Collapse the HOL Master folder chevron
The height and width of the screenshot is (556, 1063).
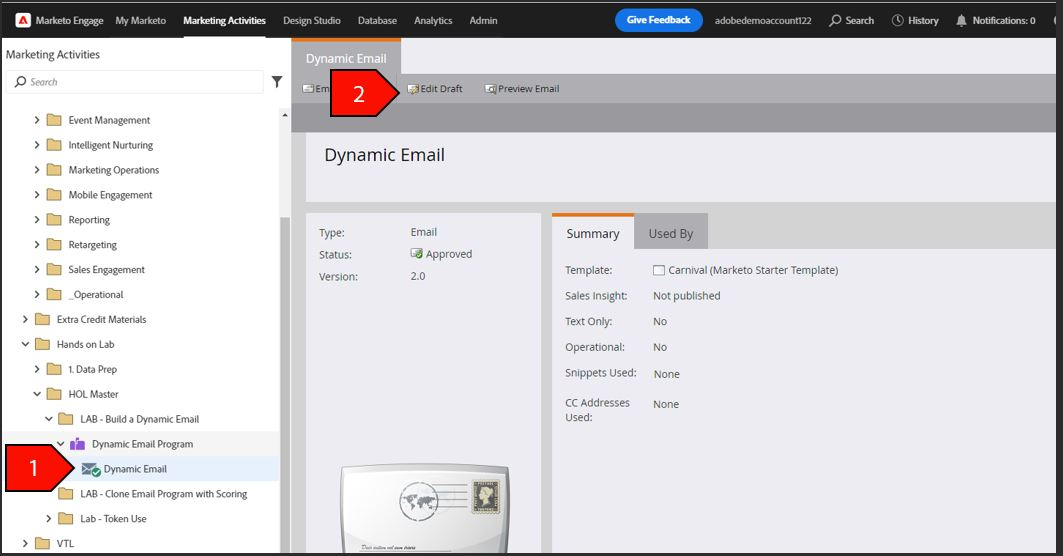click(37, 394)
